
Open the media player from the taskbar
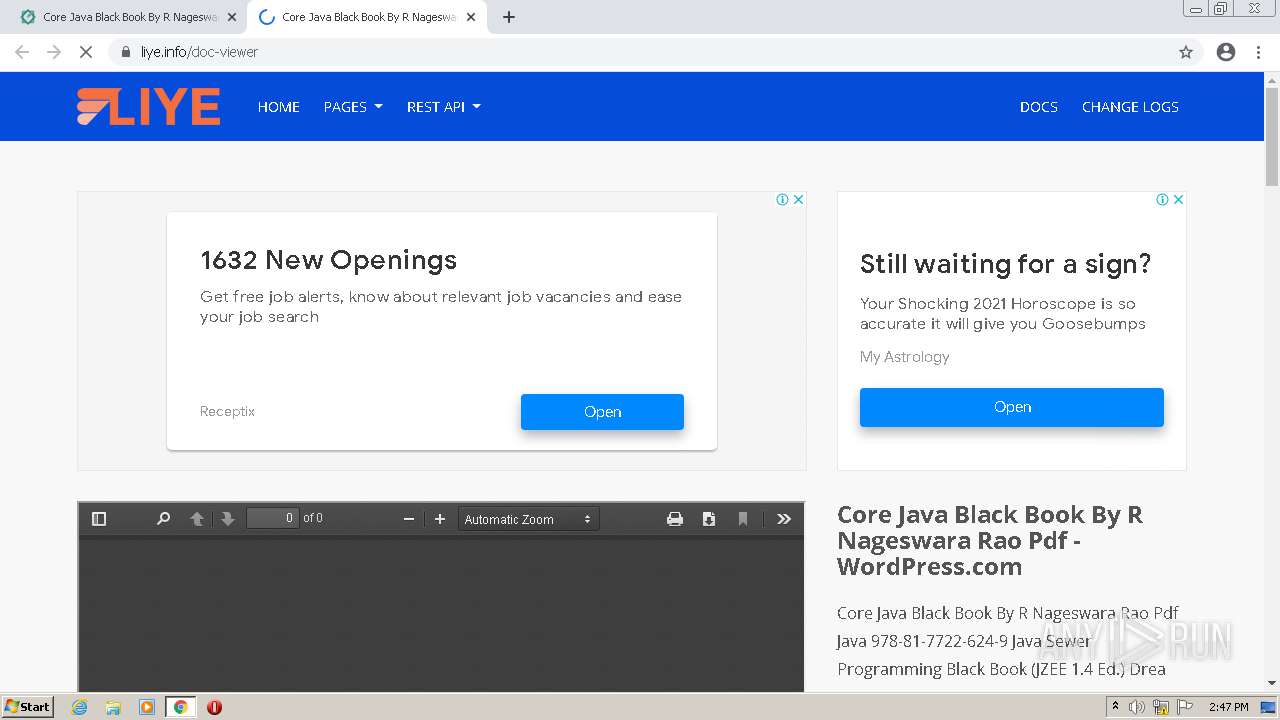[147, 707]
